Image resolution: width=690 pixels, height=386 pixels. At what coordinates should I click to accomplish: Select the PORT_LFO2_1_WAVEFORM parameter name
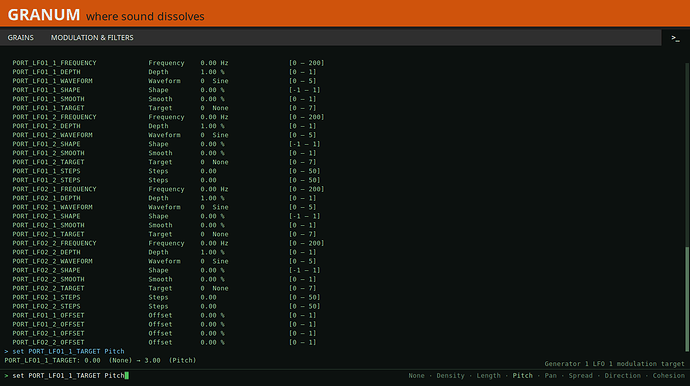[52, 207]
